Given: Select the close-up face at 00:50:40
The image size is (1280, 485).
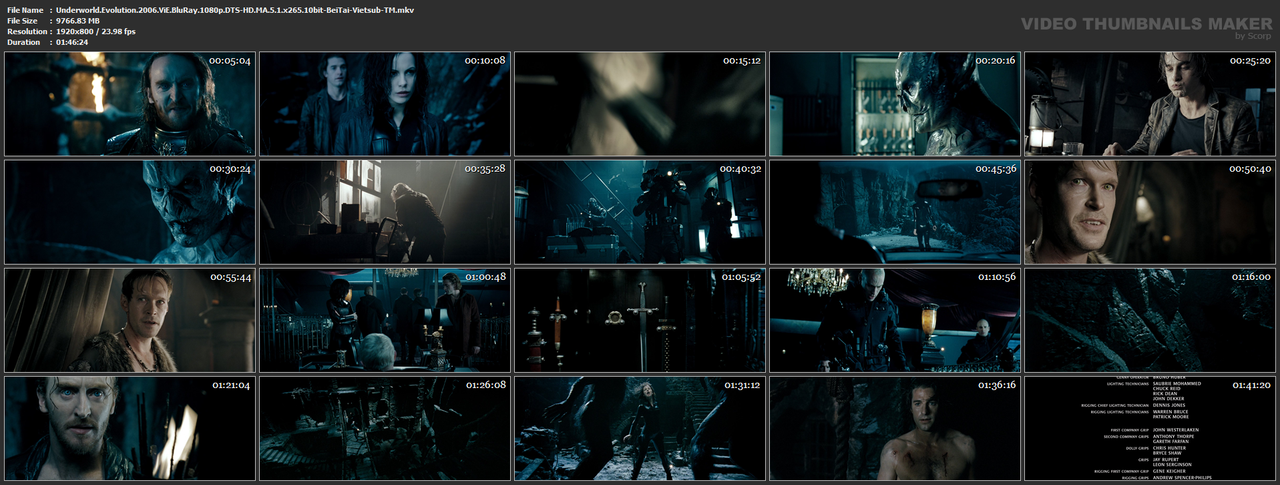Looking at the screenshot, I should (1149, 212).
